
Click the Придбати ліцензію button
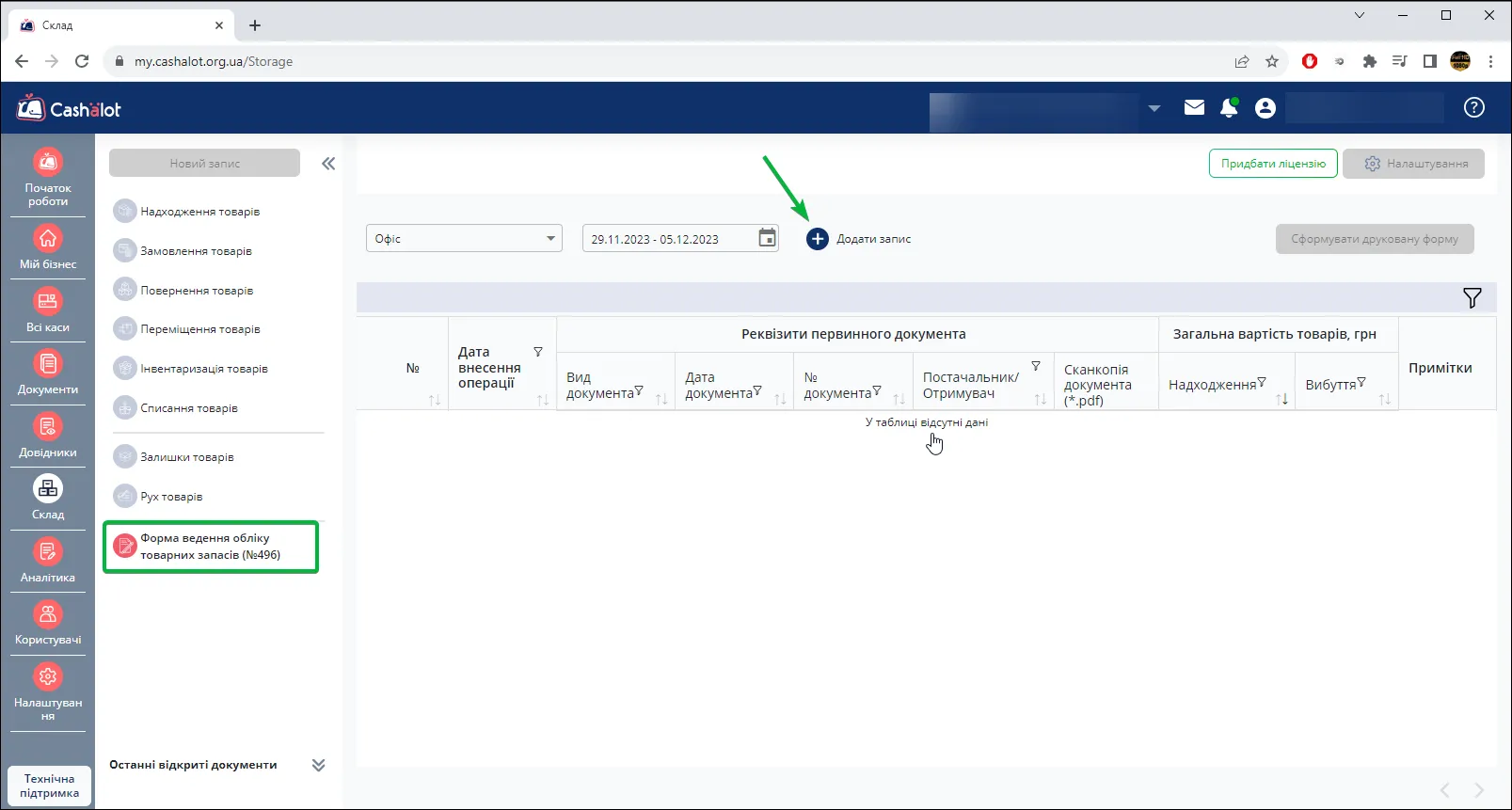[1273, 164]
